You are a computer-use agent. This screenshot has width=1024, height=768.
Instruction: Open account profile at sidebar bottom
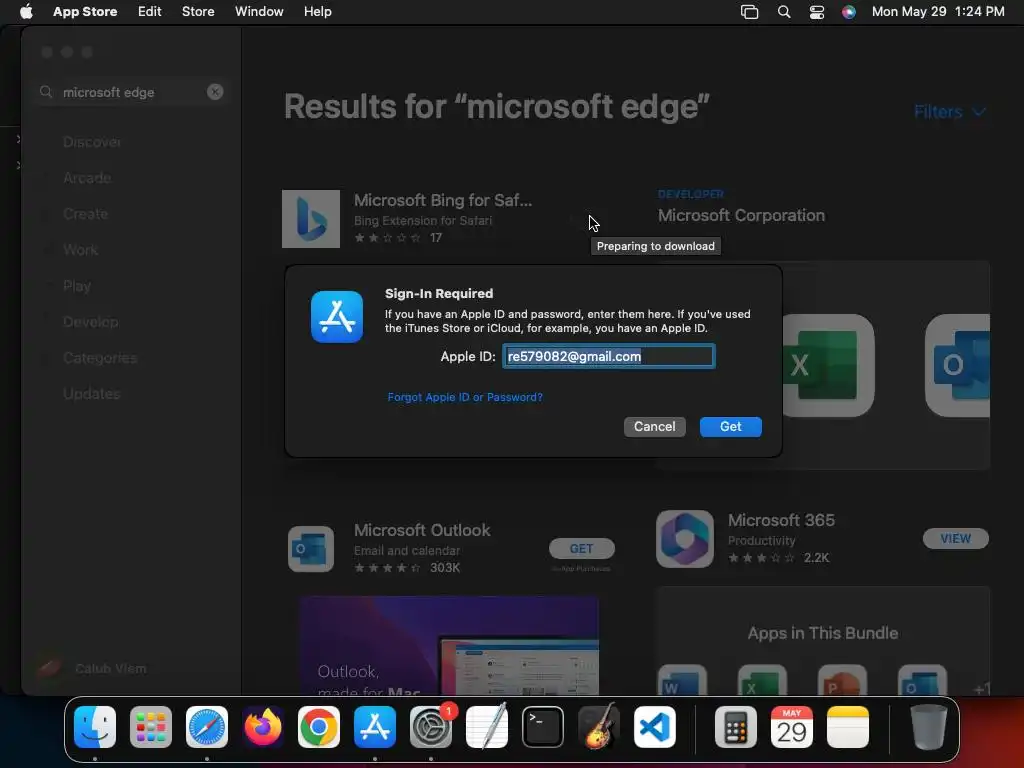[x=93, y=668]
